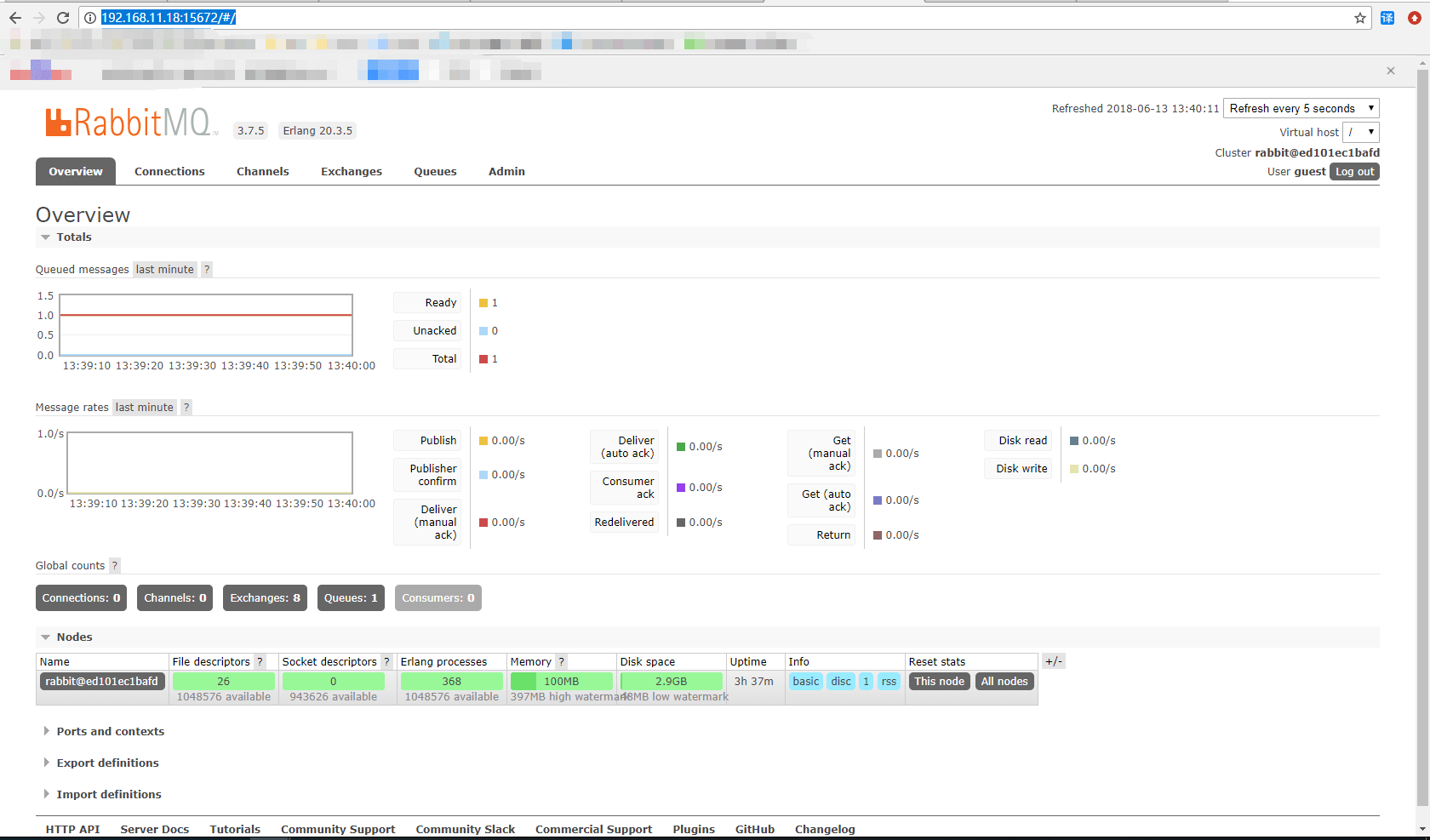The height and width of the screenshot is (840, 1430).
Task: Click the Connections: 0 count button
Action: [82, 598]
